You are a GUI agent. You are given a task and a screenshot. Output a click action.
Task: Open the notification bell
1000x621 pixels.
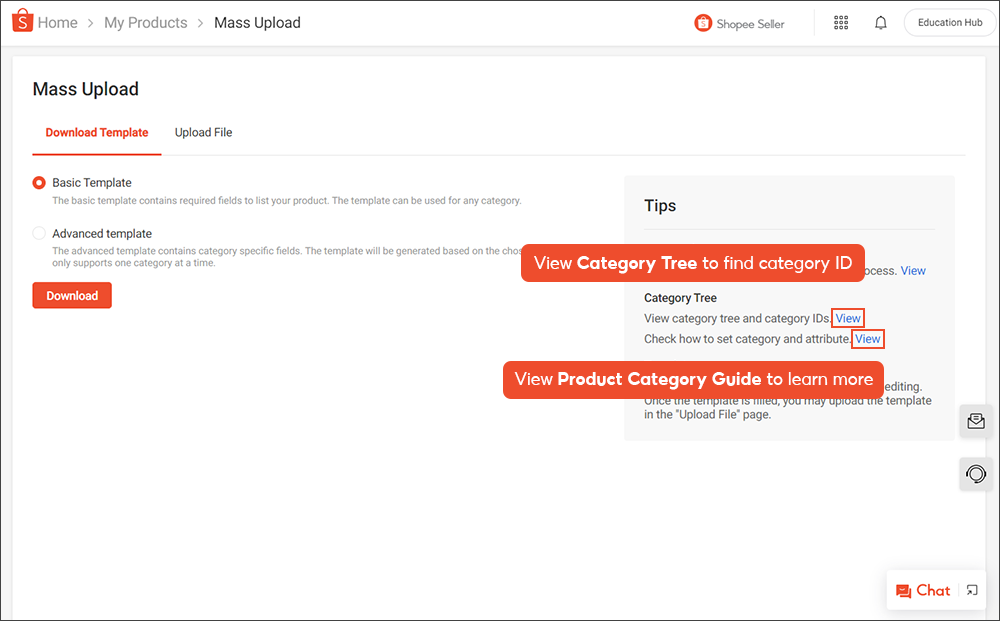click(880, 22)
